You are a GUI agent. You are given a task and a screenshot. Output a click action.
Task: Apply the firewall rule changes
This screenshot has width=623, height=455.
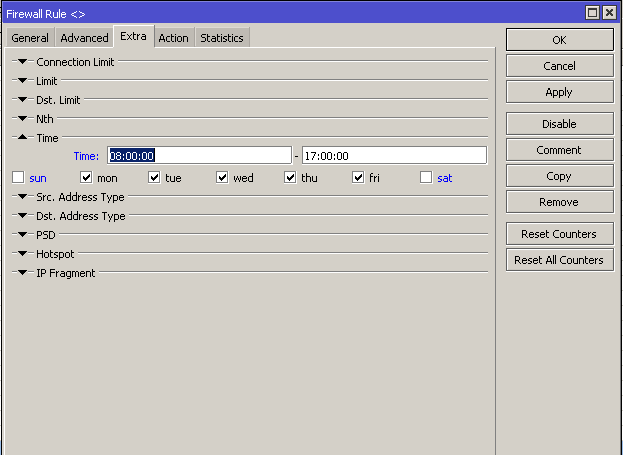[x=559, y=92]
